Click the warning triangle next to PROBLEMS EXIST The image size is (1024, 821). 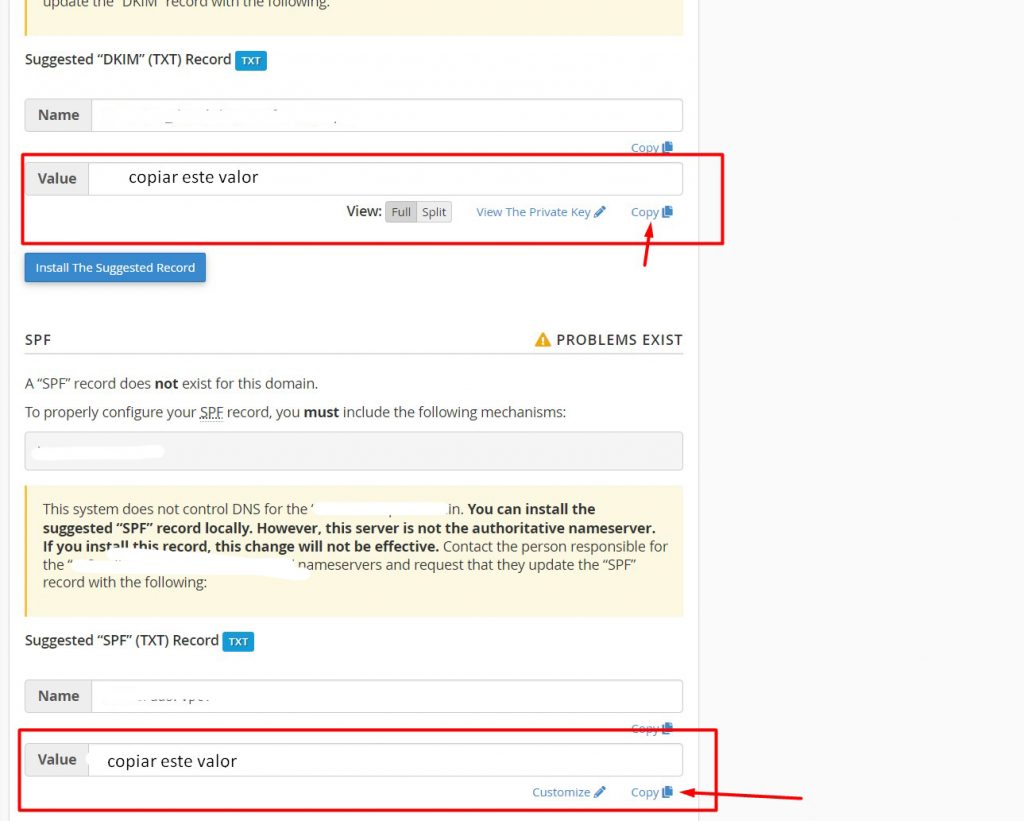543,340
